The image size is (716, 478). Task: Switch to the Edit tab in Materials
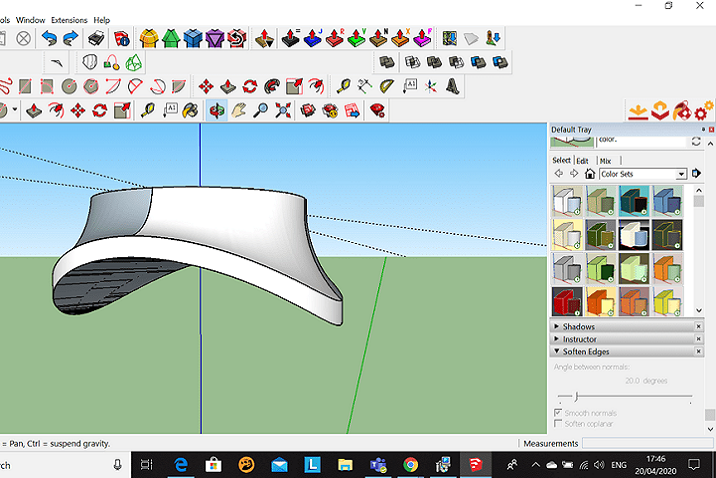point(582,160)
